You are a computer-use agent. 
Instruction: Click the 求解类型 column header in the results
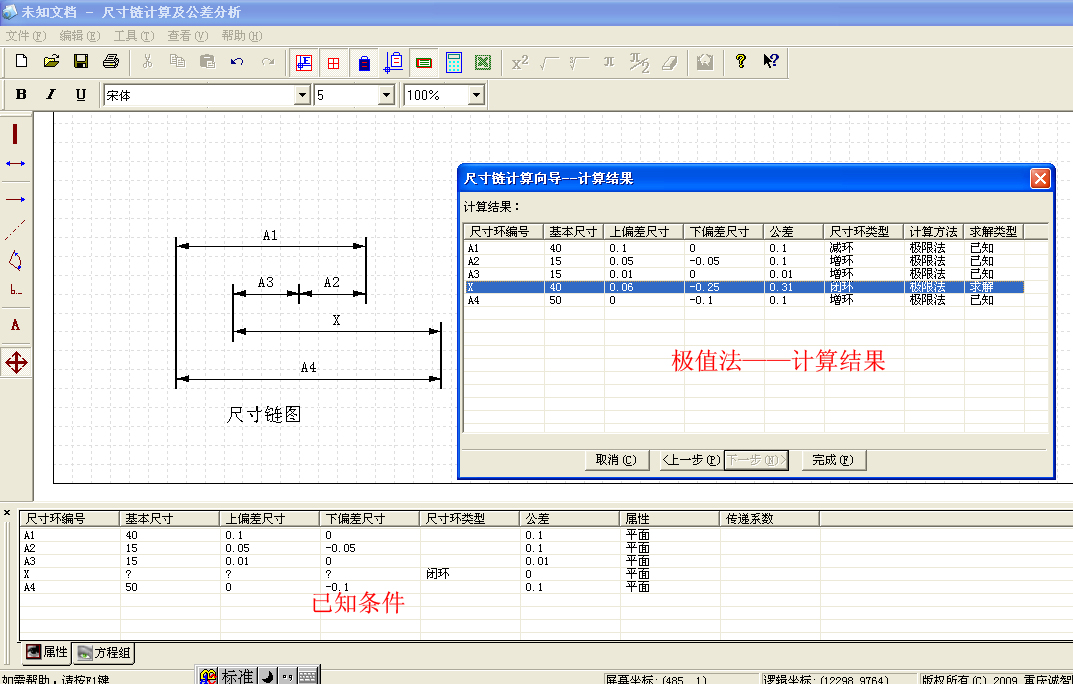click(994, 232)
